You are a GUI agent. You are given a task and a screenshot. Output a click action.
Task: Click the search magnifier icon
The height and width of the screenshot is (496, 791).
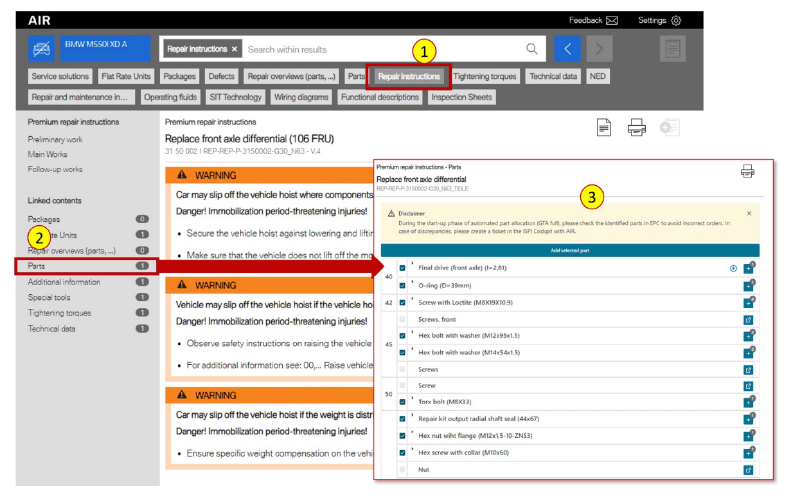532,49
